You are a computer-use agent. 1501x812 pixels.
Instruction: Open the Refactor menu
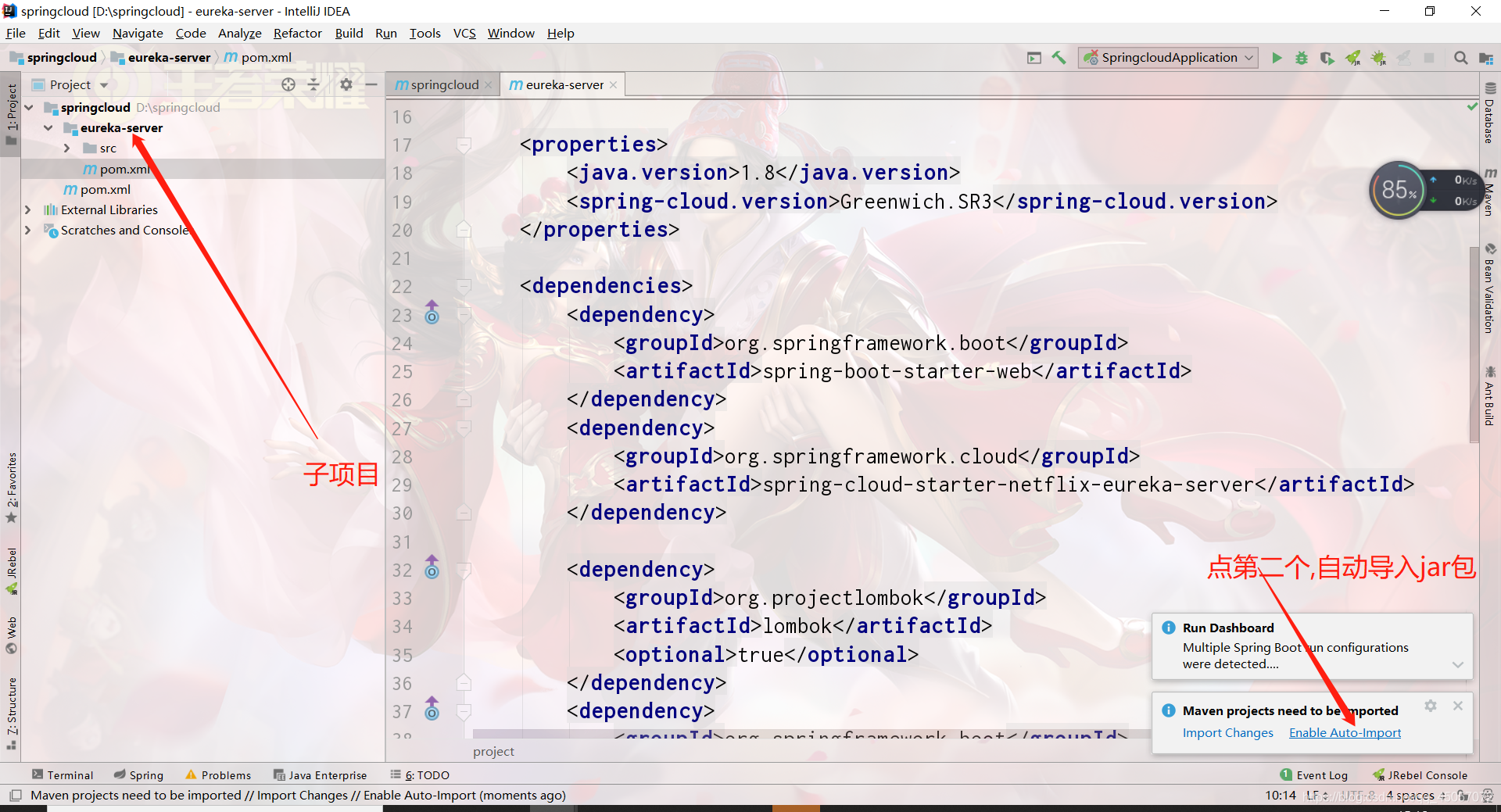[298, 33]
